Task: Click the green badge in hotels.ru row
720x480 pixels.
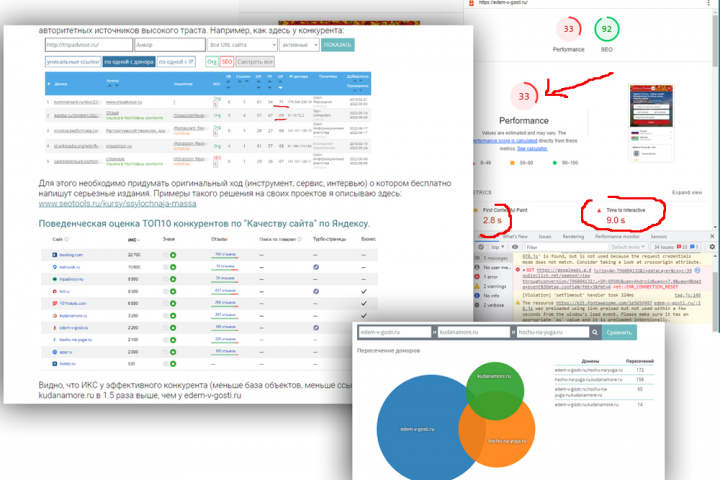Action: (173, 364)
